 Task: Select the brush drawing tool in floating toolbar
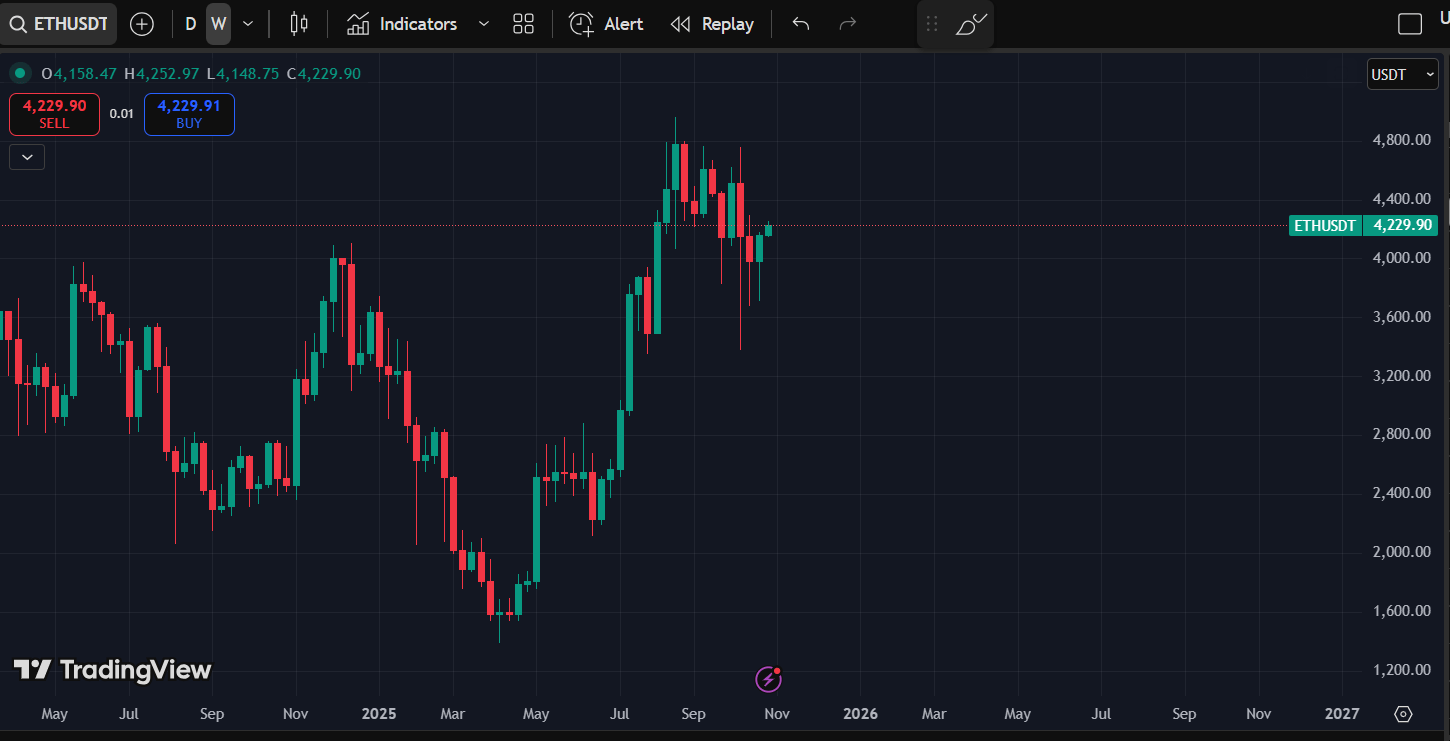971,24
